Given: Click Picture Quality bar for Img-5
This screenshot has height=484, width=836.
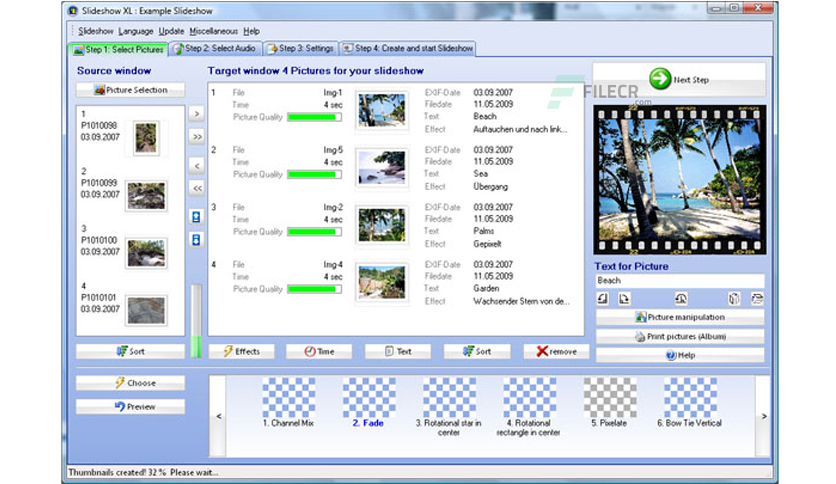Looking at the screenshot, I should (315, 174).
